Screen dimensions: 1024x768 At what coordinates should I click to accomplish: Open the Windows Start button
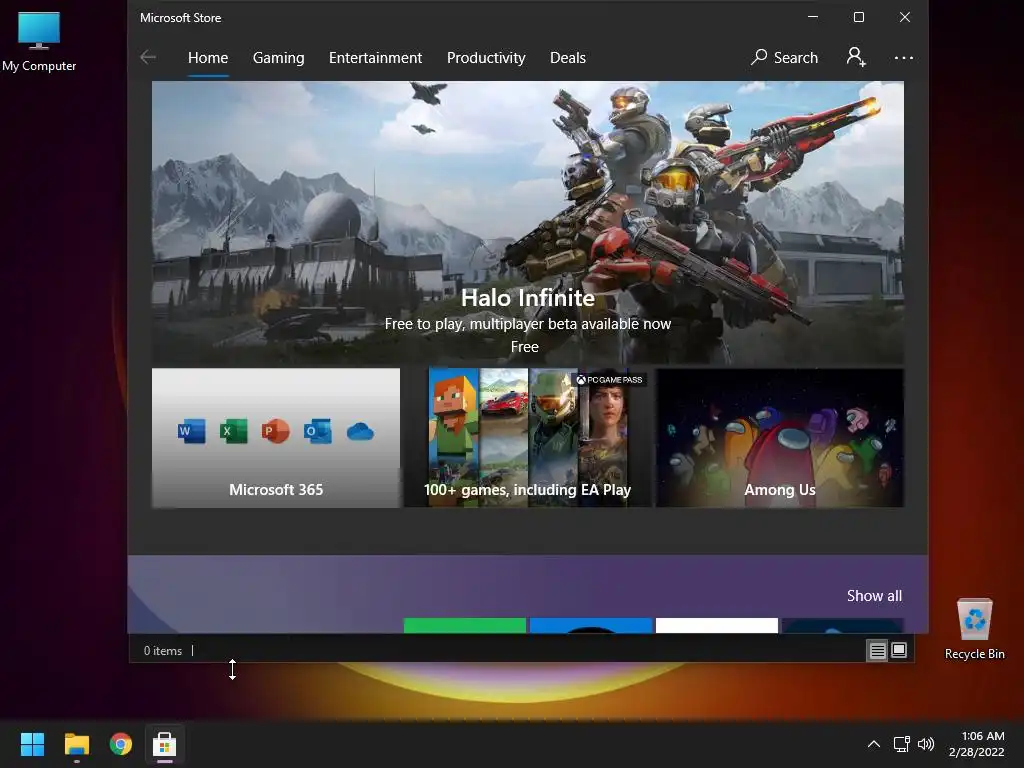(x=32, y=744)
